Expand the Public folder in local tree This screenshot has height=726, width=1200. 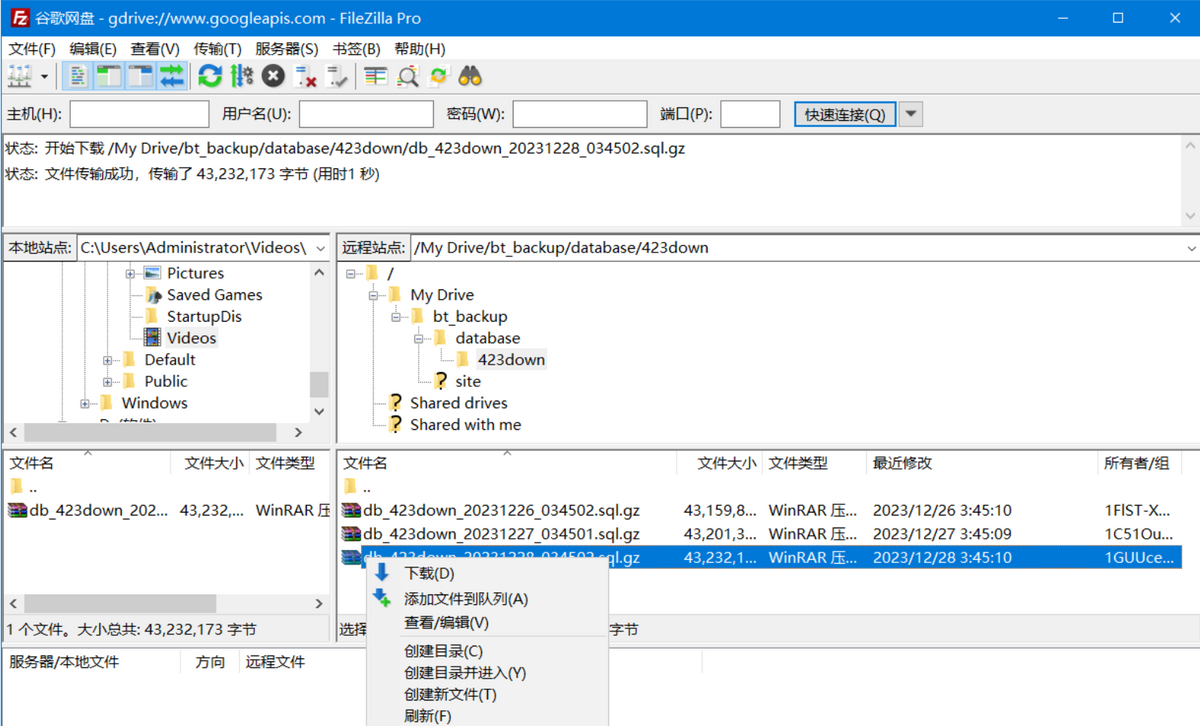point(108,382)
